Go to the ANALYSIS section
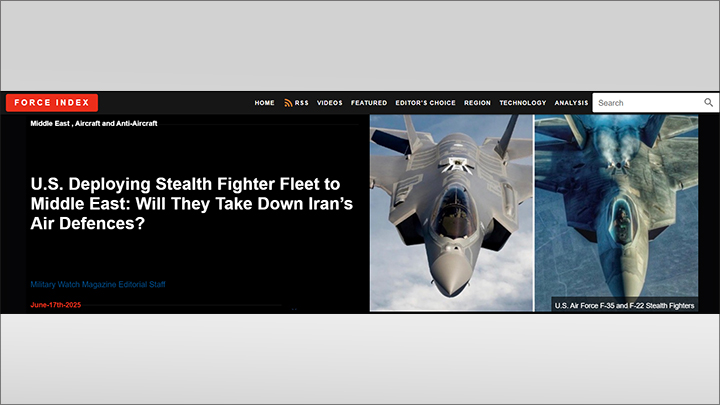720x405 pixels. coord(571,103)
